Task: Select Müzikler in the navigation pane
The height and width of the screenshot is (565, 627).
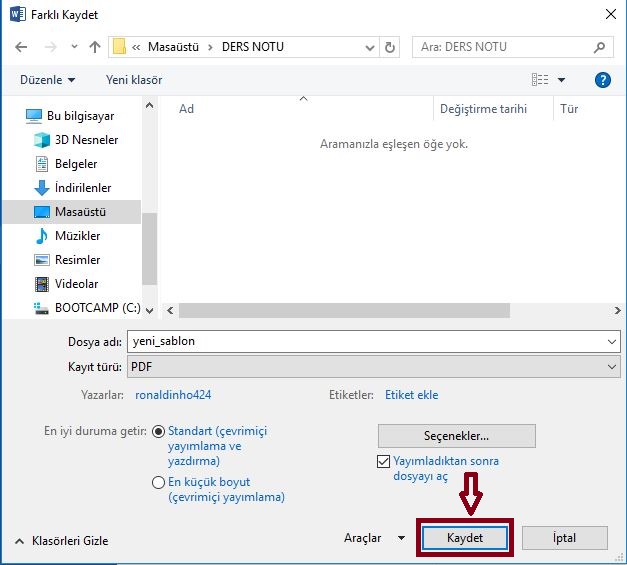Action: pyautogui.click(x=77, y=236)
